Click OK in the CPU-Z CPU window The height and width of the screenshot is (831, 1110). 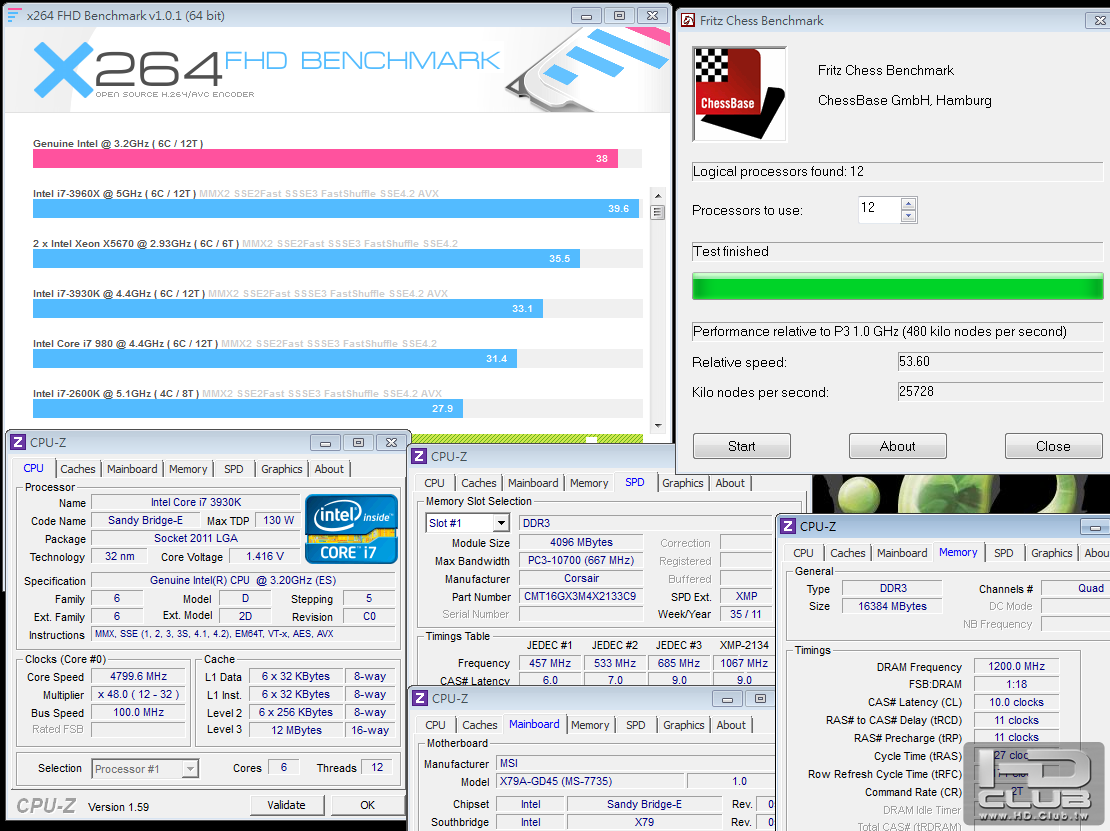click(367, 805)
